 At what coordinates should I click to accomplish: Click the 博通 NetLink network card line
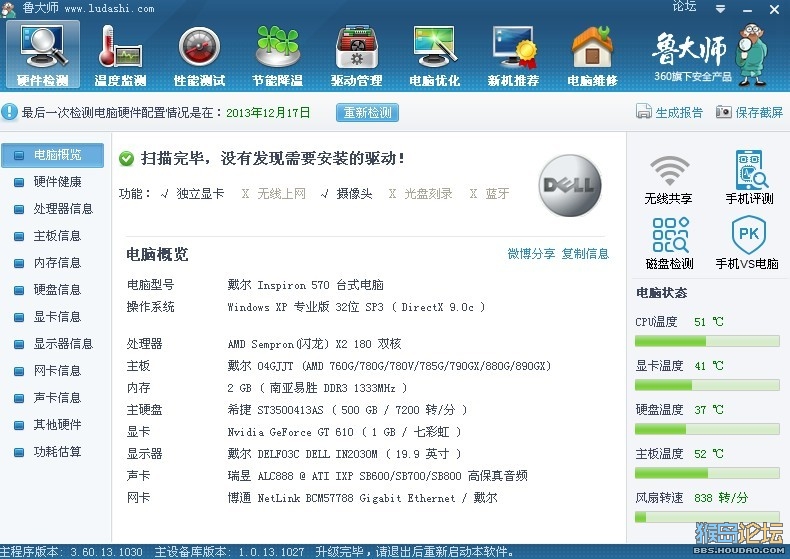[x=362, y=498]
